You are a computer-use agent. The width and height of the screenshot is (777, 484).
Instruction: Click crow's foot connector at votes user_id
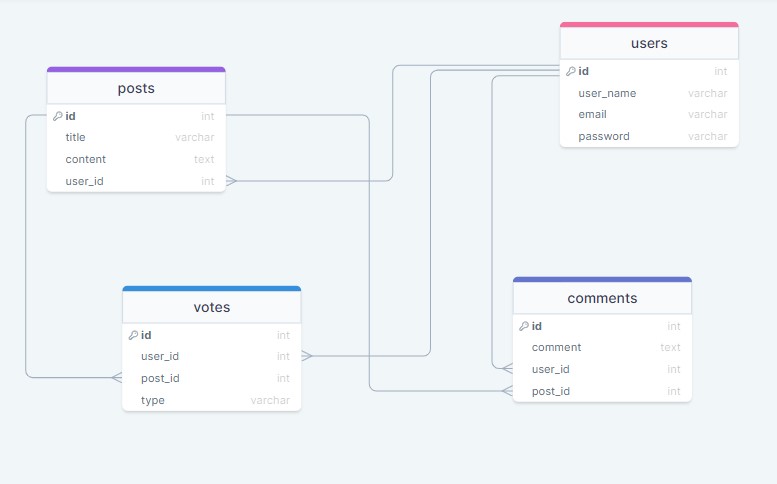pyautogui.click(x=307, y=356)
